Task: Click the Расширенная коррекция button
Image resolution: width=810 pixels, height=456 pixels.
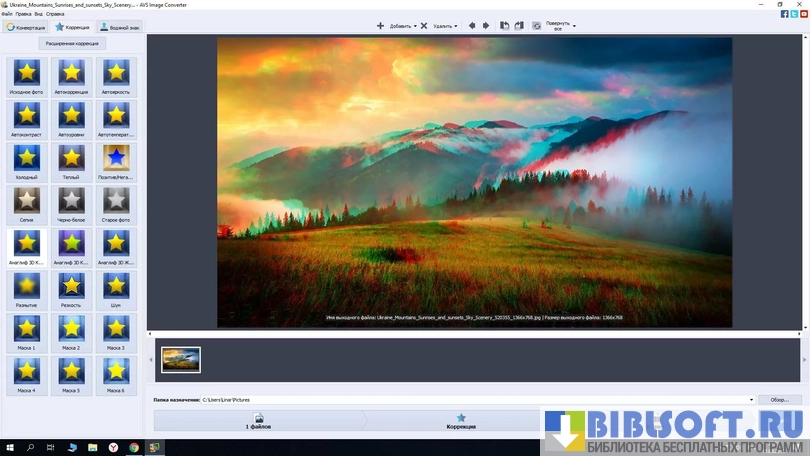Action: tap(72, 44)
